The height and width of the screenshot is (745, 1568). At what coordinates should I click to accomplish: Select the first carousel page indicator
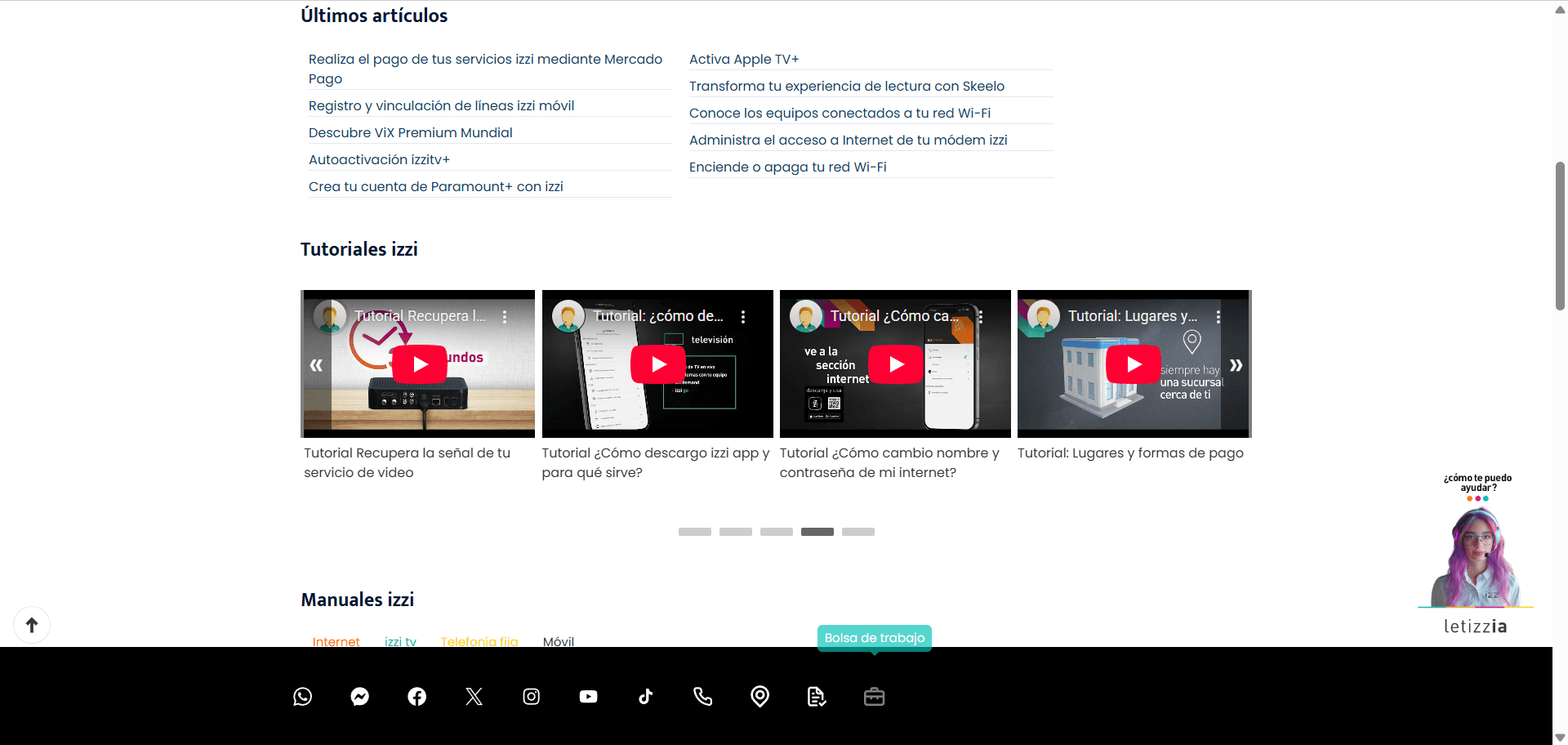(x=695, y=532)
